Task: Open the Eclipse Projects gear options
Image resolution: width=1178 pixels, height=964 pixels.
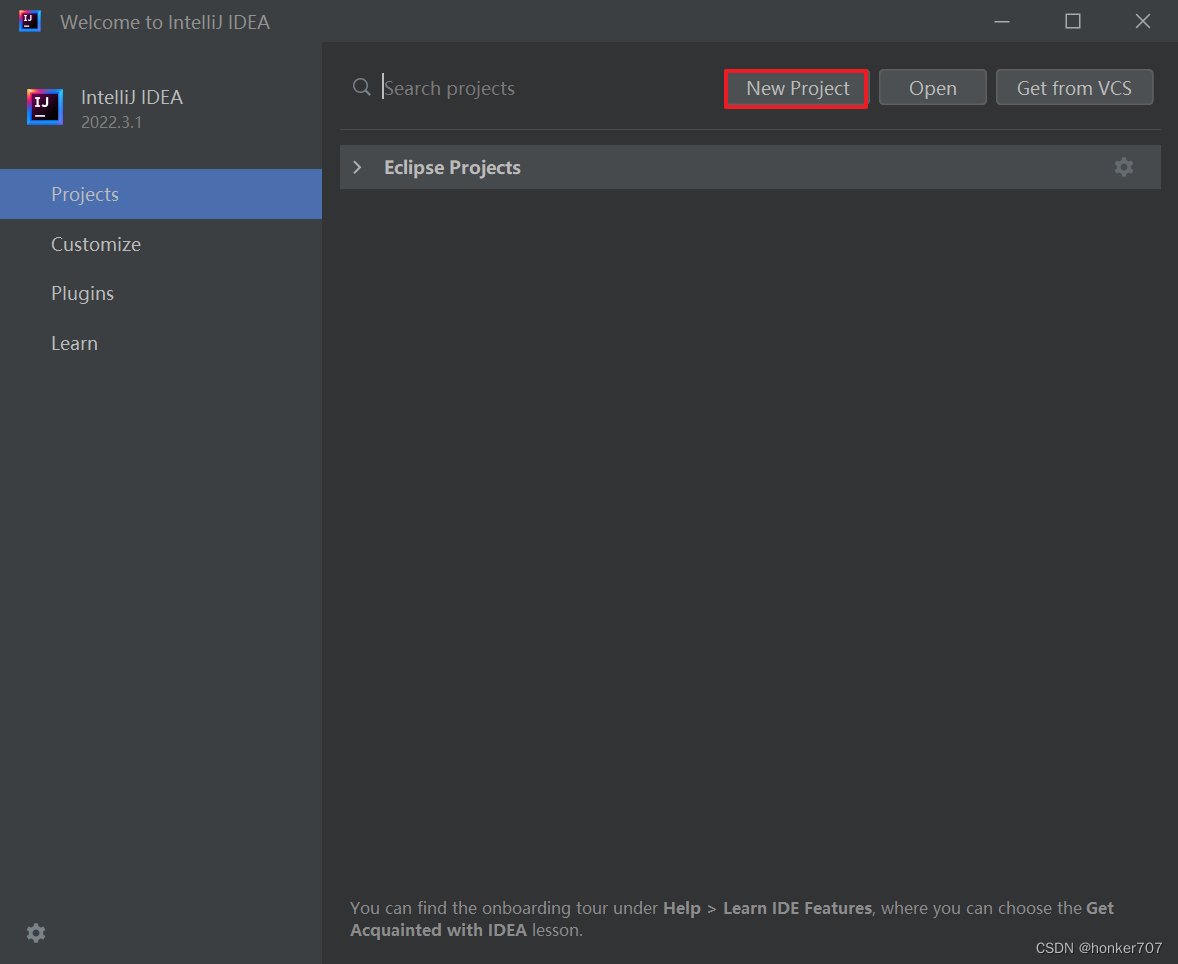Action: click(1124, 167)
